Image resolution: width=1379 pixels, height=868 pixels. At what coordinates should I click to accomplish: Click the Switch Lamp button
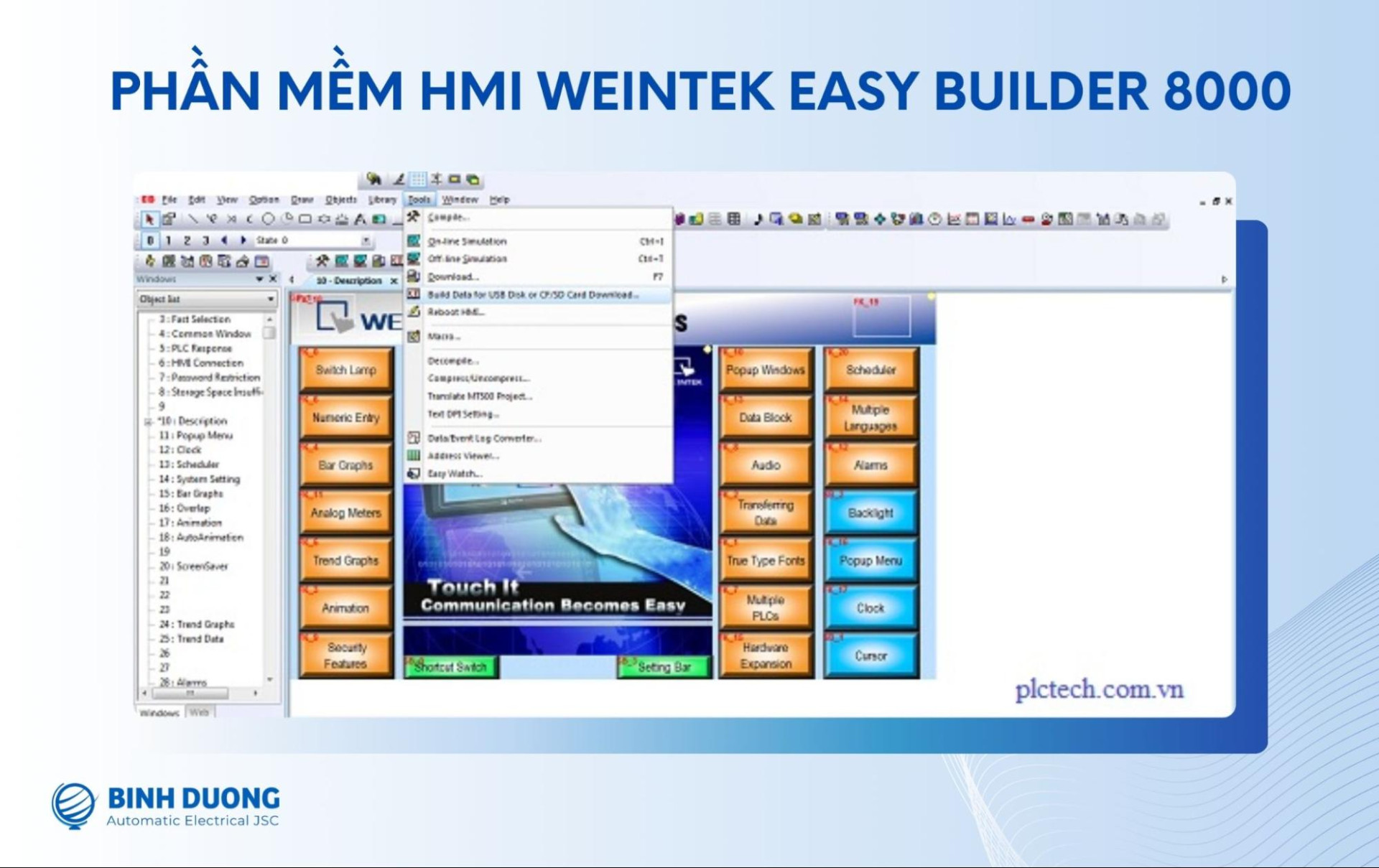(346, 370)
